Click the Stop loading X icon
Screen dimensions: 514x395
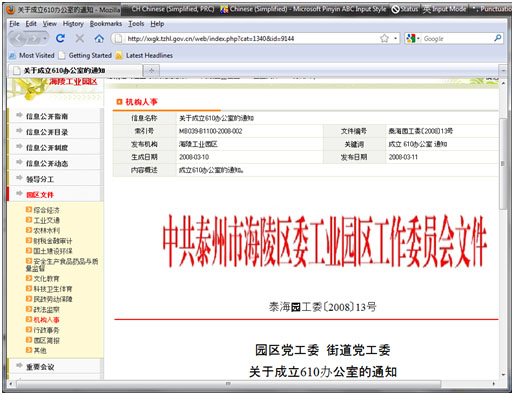coord(80,38)
